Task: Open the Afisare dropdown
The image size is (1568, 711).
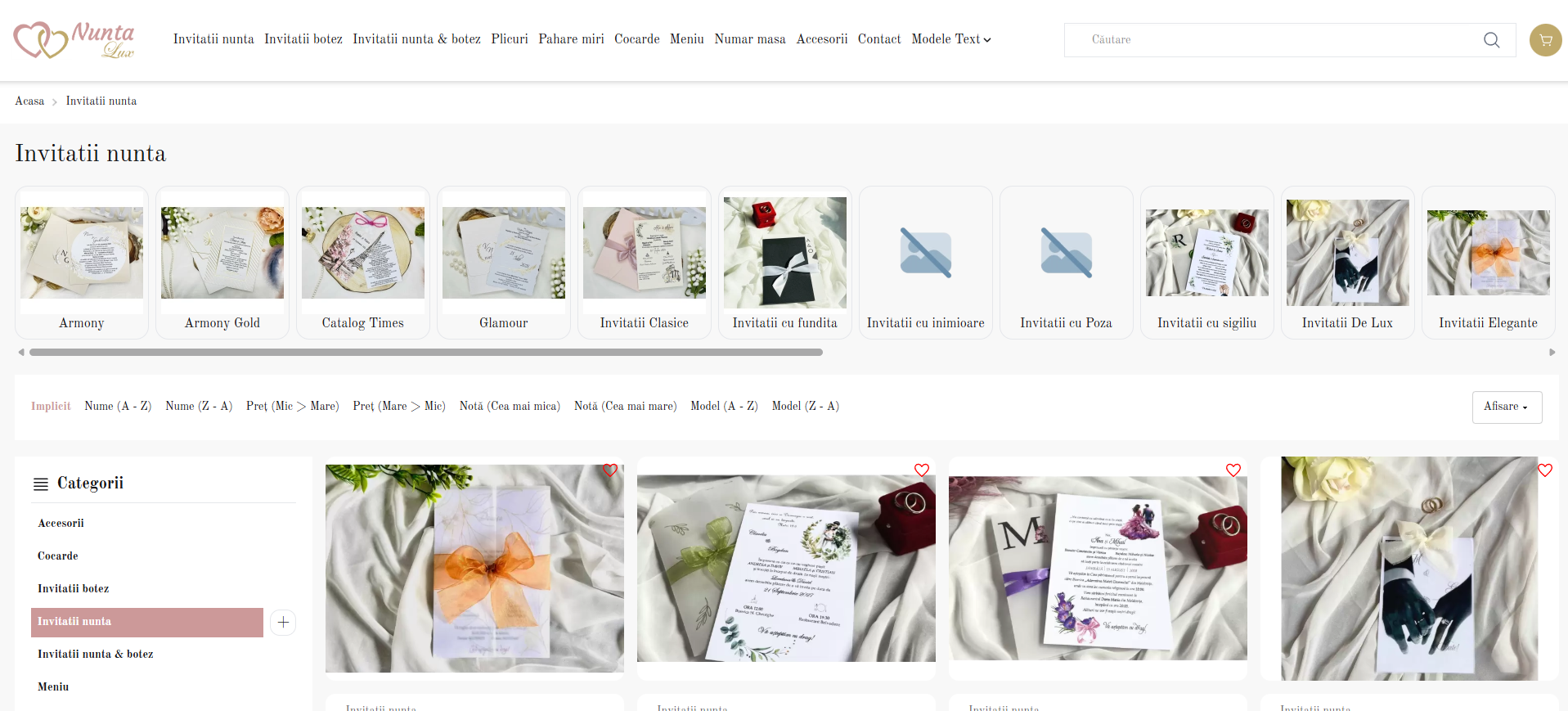Action: tap(1507, 407)
